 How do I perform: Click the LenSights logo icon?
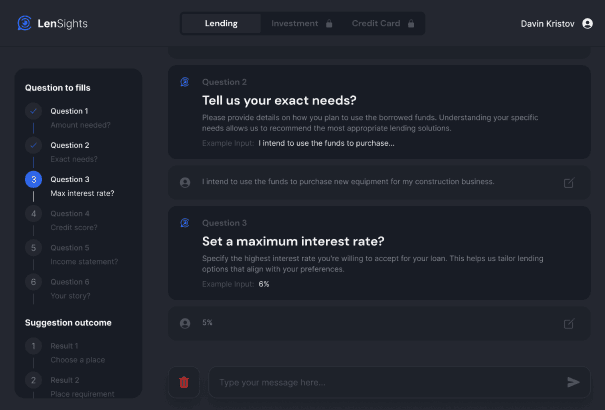coord(25,23)
